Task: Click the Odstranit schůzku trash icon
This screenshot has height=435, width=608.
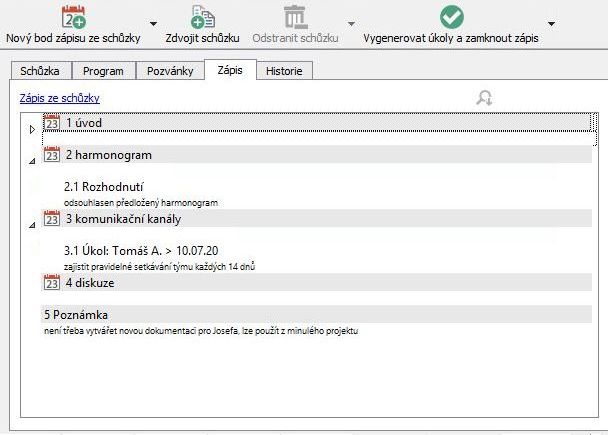Action: (x=295, y=16)
